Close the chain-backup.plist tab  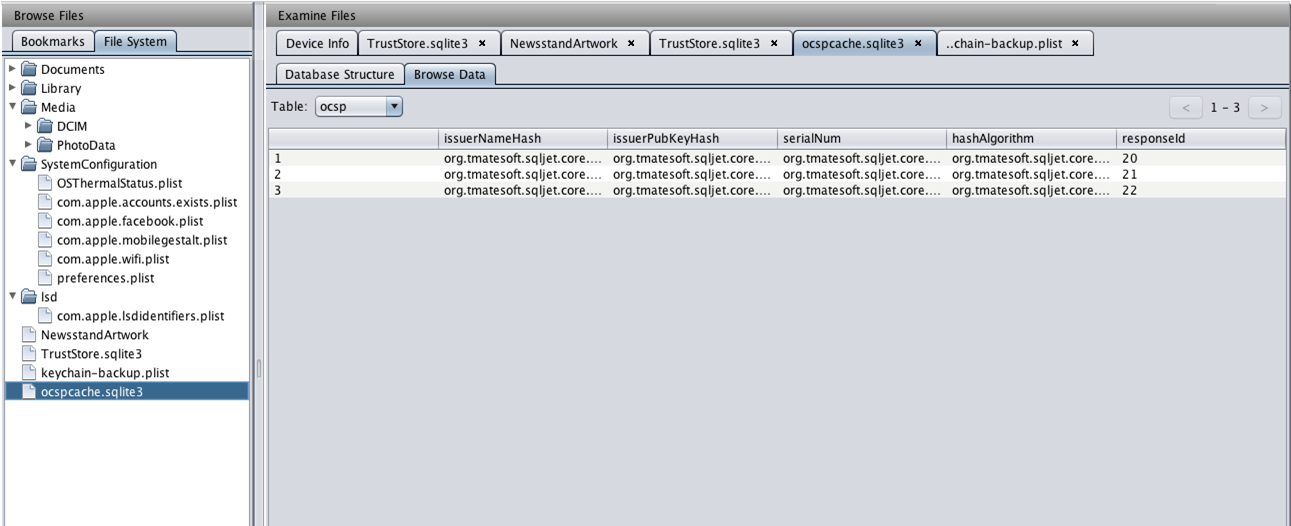[1075, 44]
